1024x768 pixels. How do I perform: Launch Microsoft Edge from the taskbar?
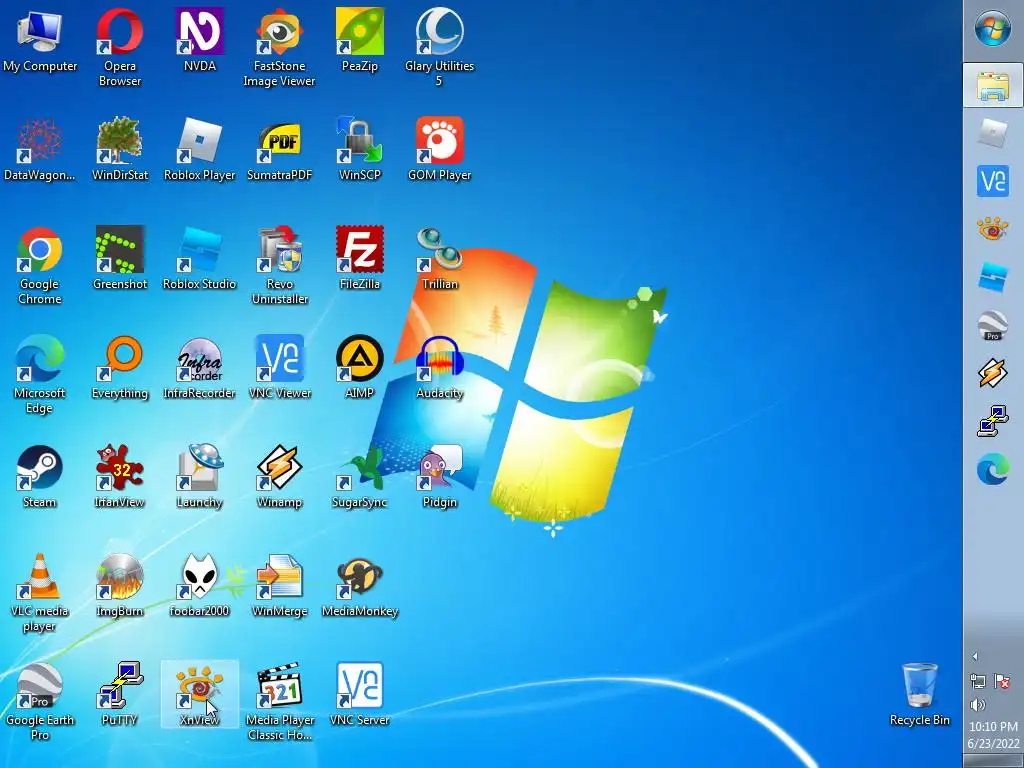993,469
